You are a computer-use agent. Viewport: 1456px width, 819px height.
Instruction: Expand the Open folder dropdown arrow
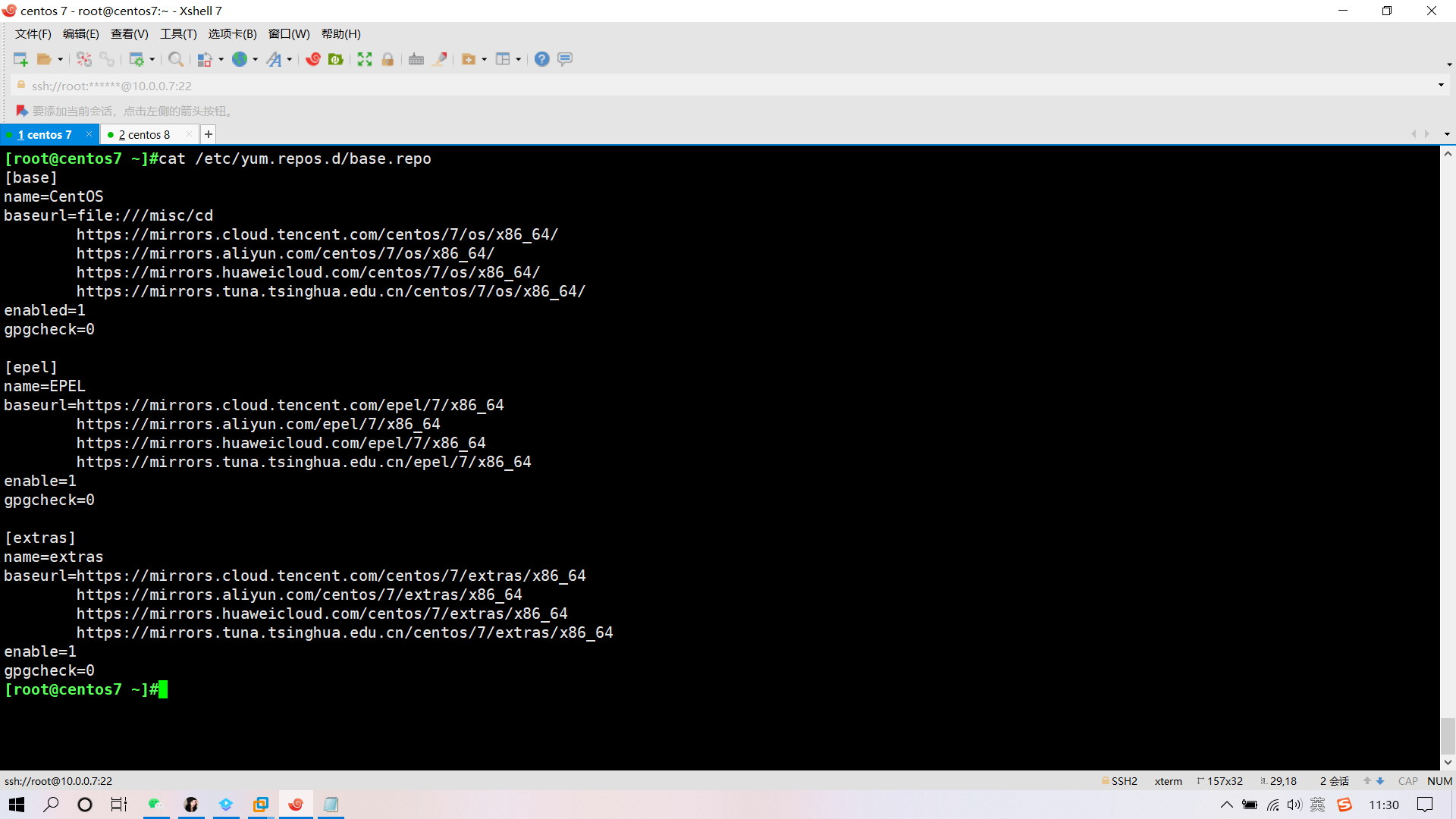(x=61, y=59)
